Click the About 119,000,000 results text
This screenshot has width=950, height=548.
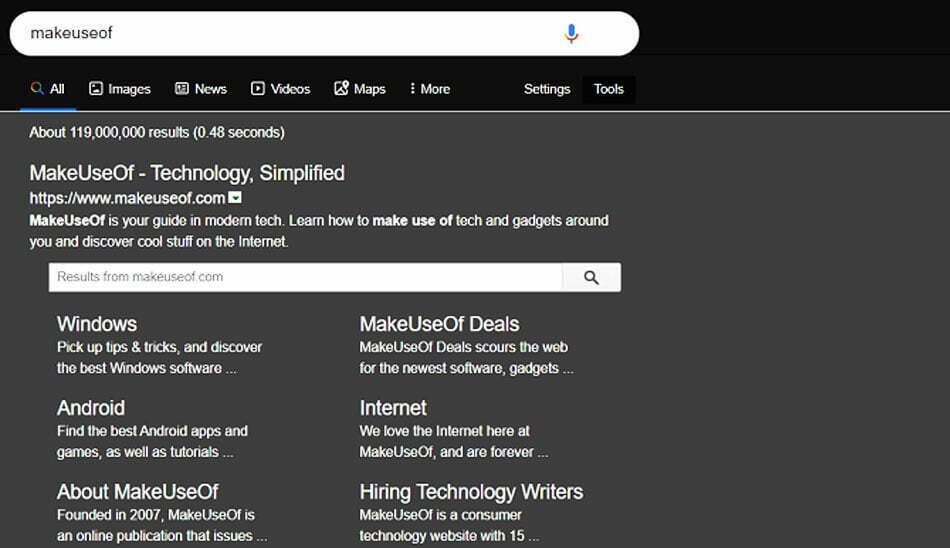(157, 132)
